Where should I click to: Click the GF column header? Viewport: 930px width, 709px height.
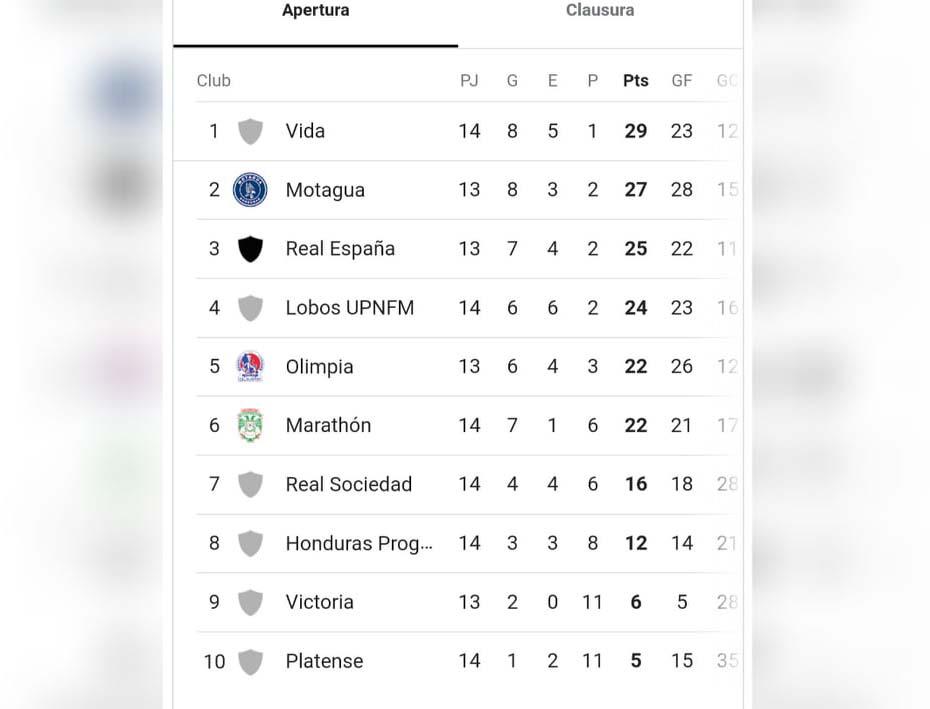[681, 80]
